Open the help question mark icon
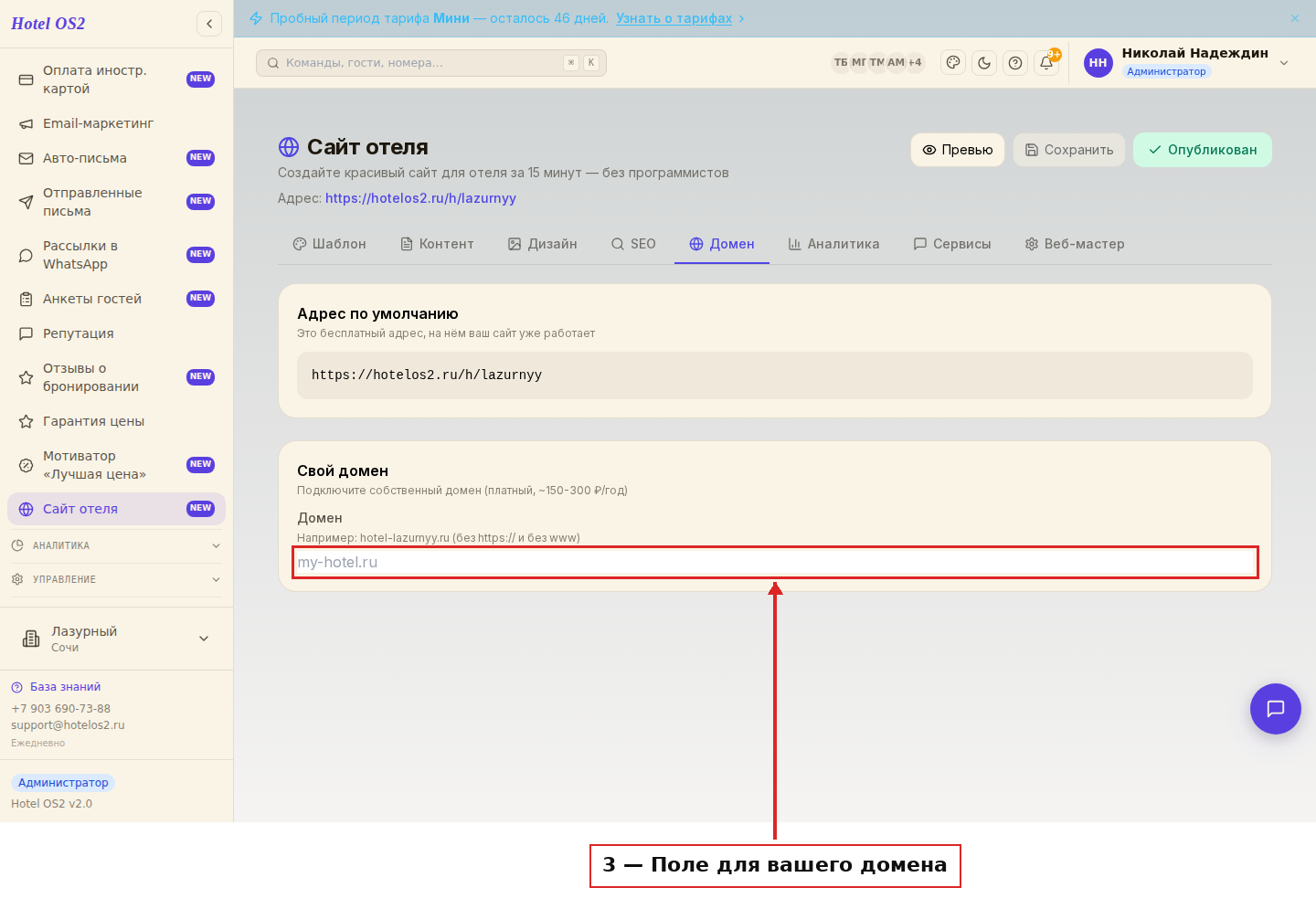 pyautogui.click(x=1015, y=63)
